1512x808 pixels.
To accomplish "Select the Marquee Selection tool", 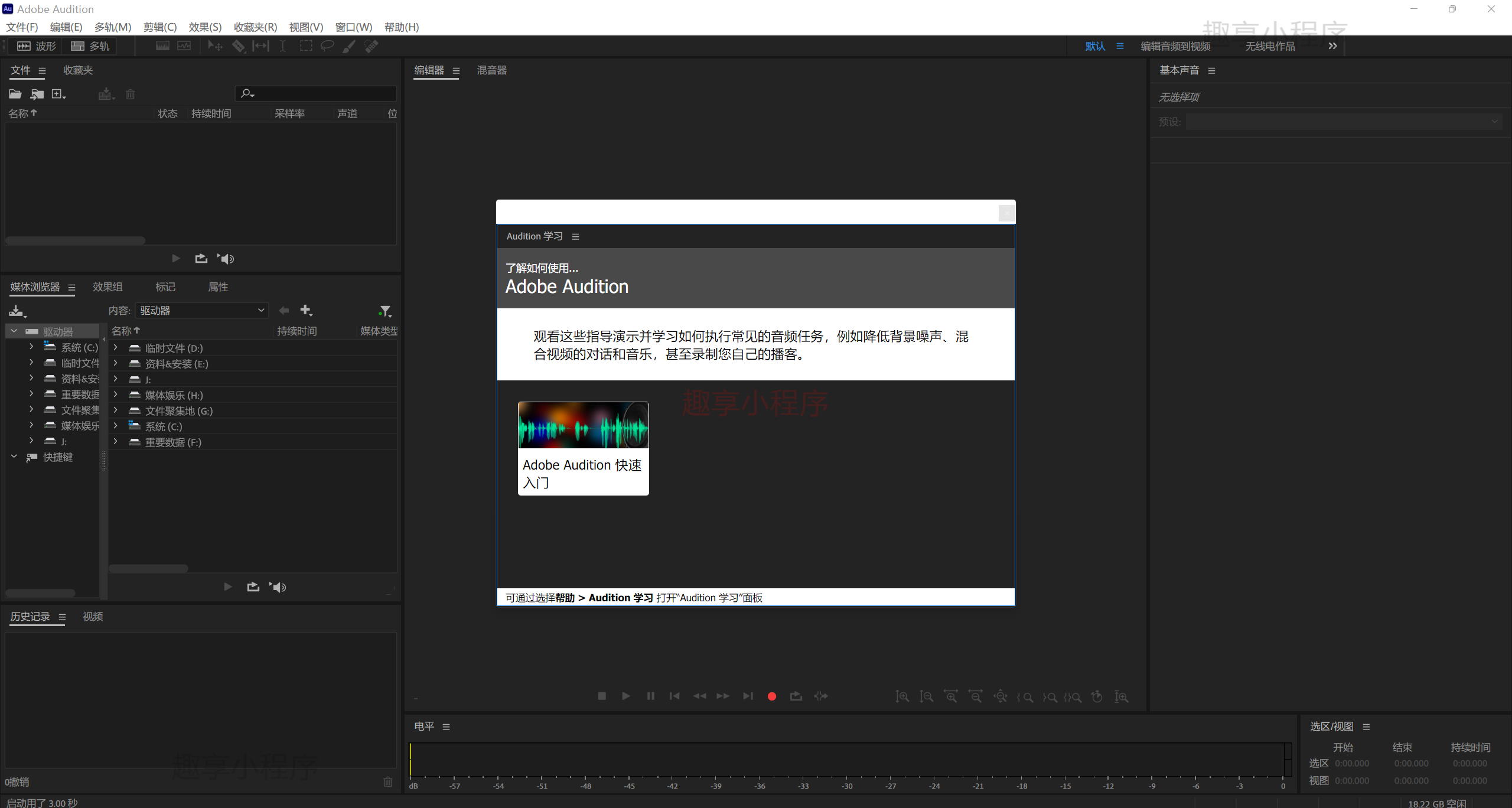I will [306, 46].
